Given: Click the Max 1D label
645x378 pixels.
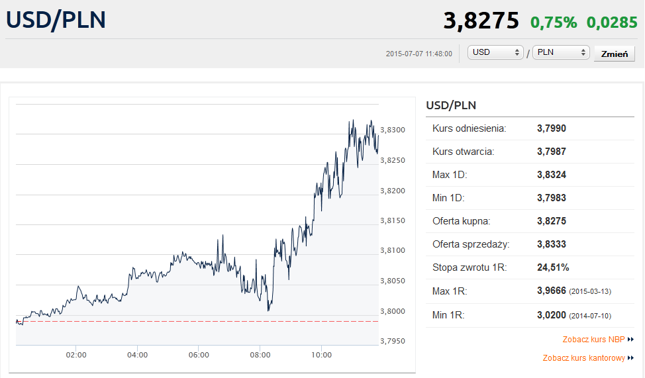Looking at the screenshot, I should [x=450, y=175].
